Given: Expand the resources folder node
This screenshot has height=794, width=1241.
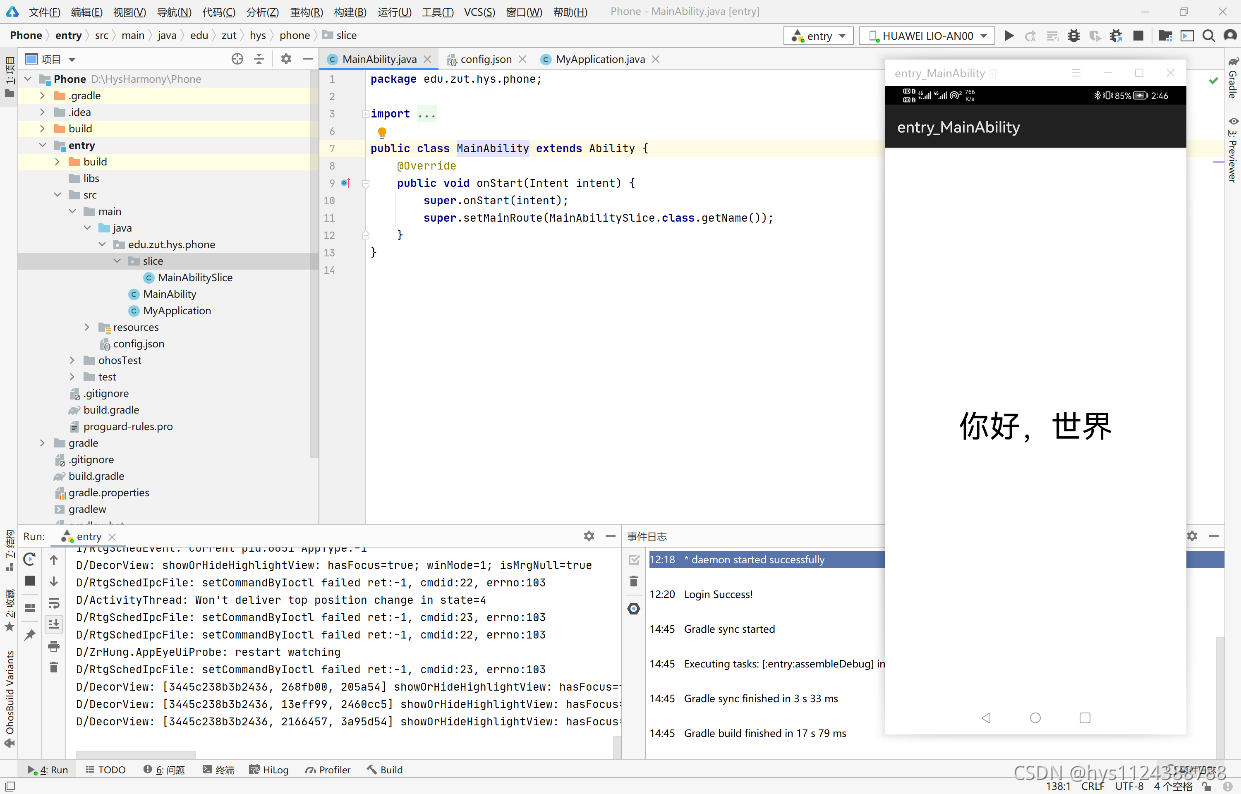Looking at the screenshot, I should 87,327.
